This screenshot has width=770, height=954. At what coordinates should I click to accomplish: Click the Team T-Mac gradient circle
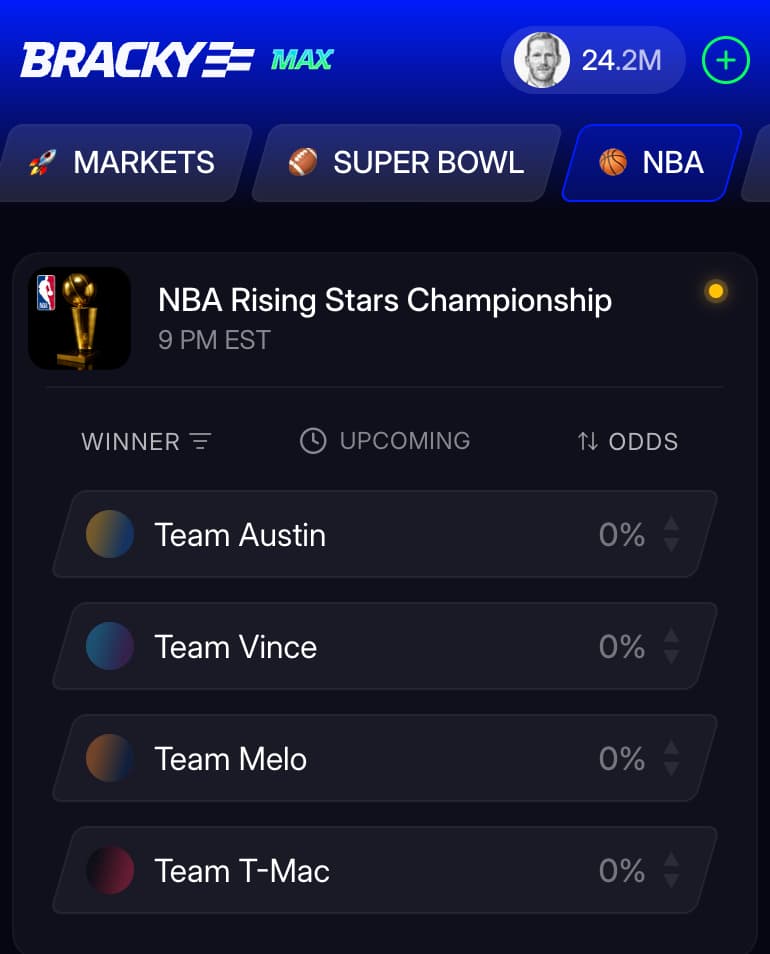pyautogui.click(x=110, y=870)
